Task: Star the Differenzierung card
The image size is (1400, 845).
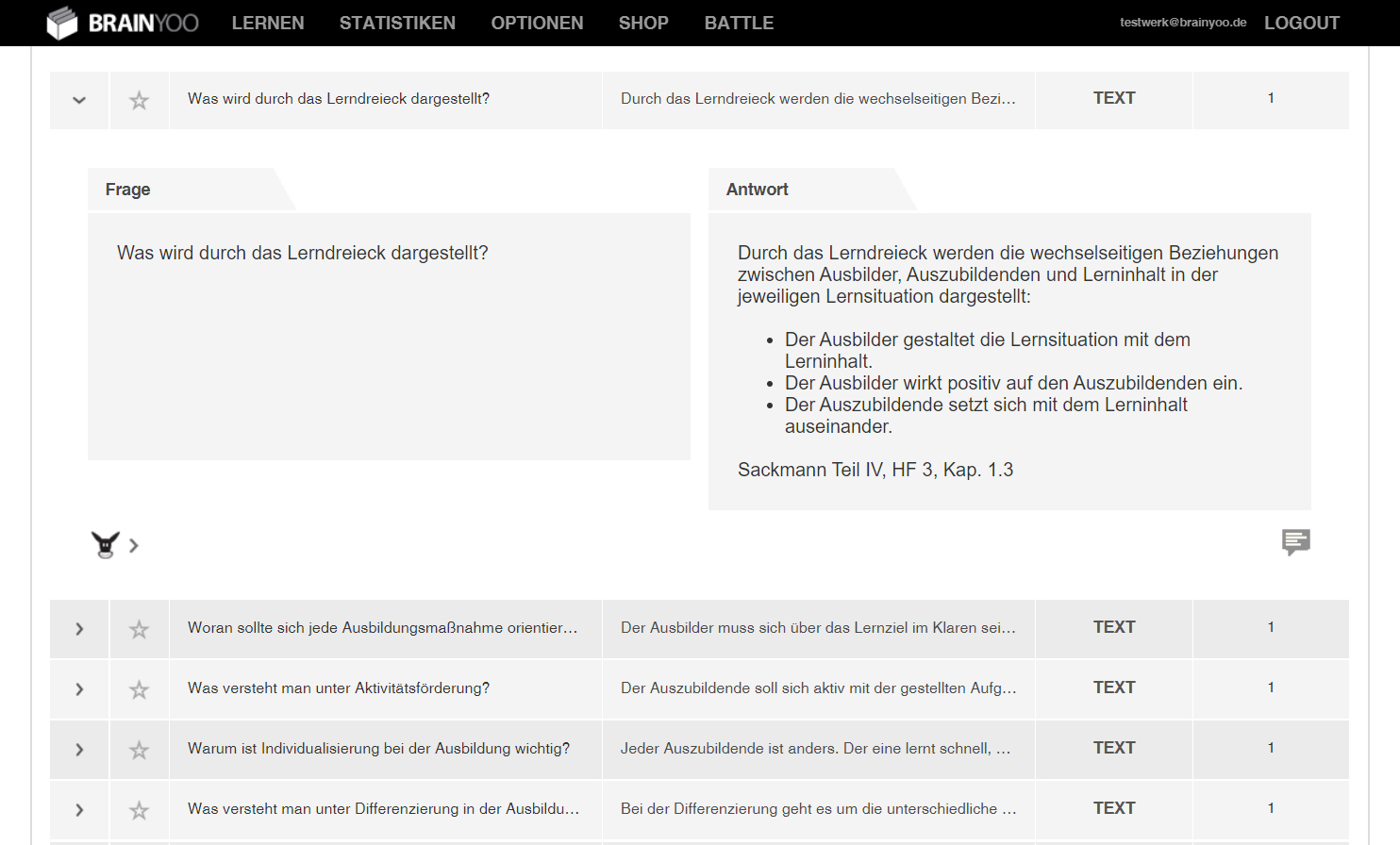Action: [139, 810]
